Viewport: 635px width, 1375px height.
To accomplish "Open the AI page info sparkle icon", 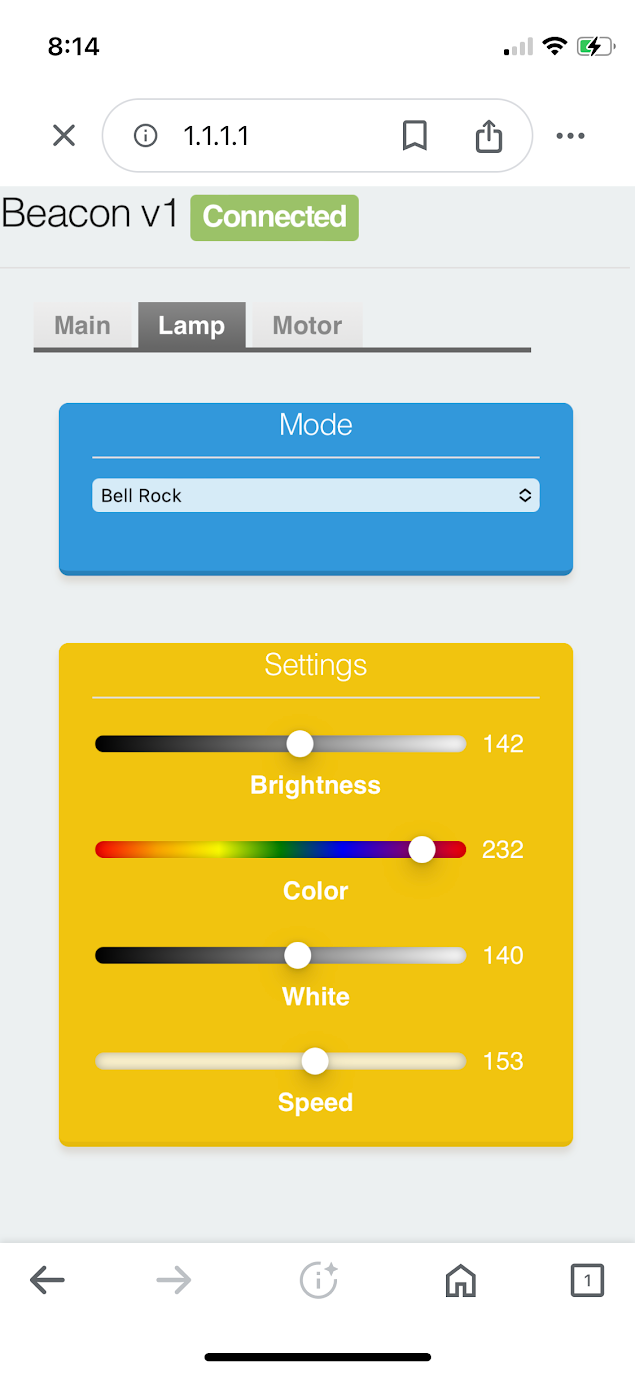I will (x=319, y=1280).
